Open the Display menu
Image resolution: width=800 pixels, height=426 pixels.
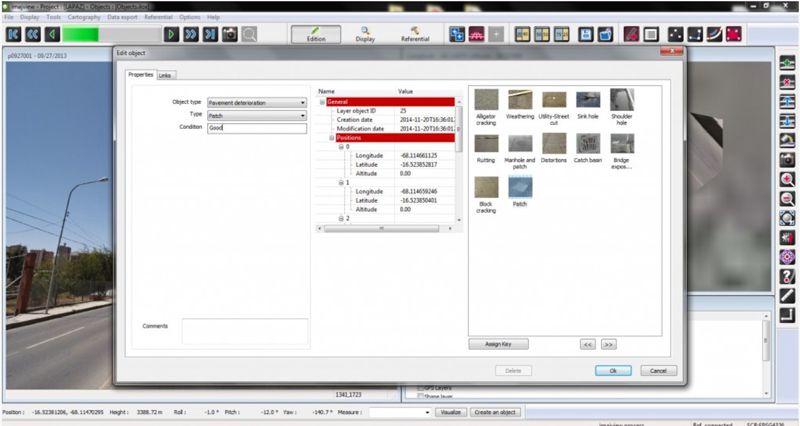(x=30, y=17)
